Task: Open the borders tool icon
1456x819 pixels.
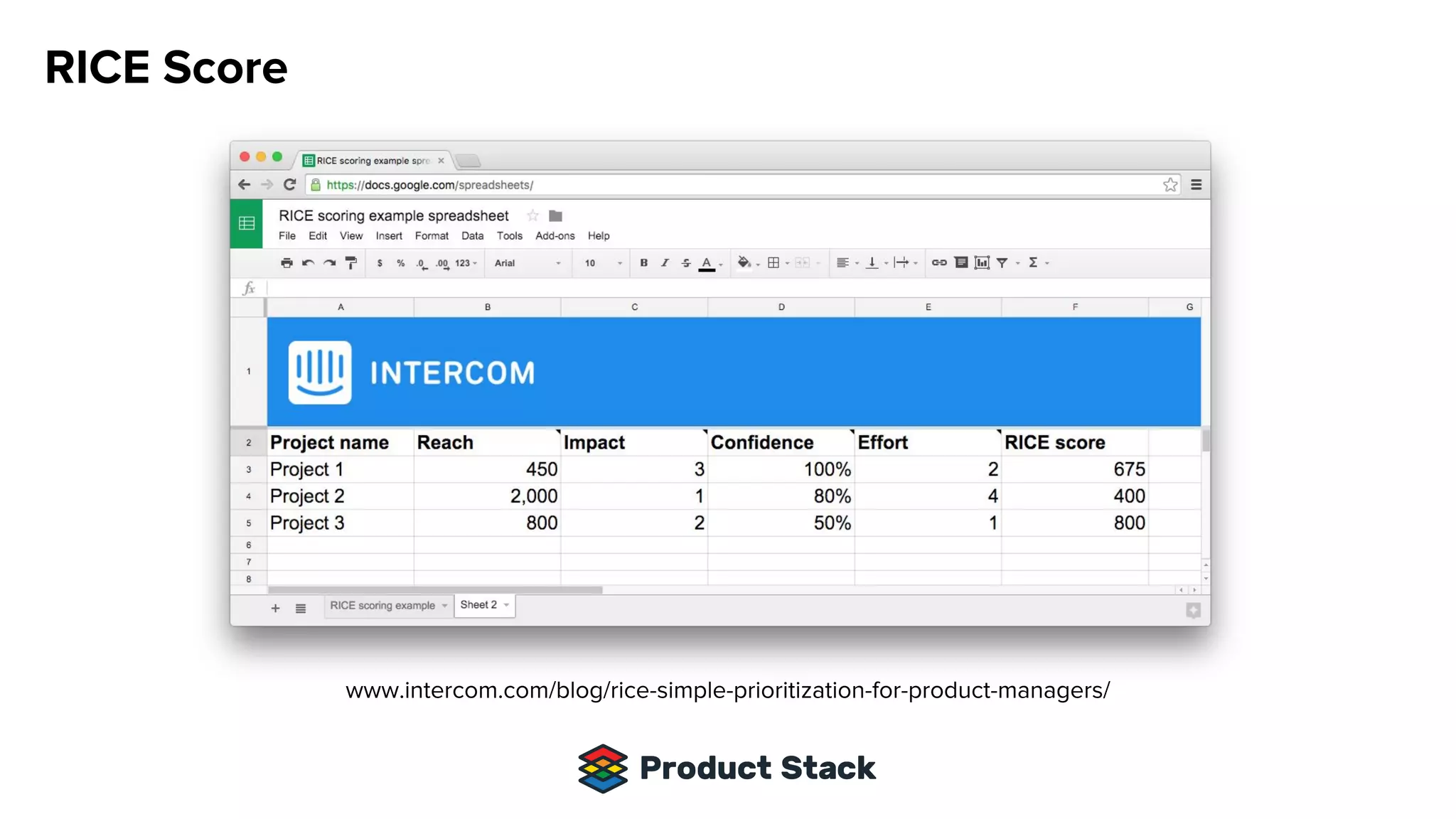Action: point(773,263)
